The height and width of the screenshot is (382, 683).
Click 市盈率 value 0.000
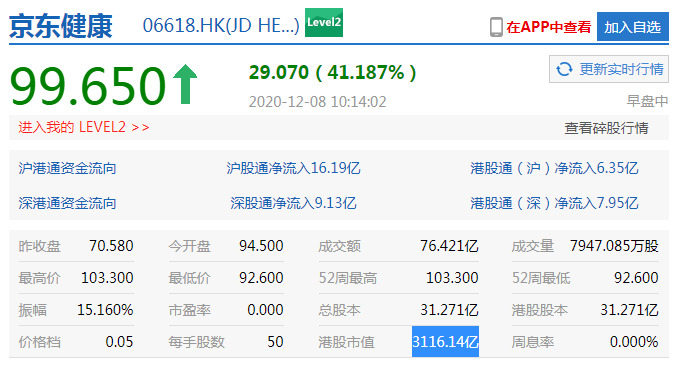coord(265,310)
